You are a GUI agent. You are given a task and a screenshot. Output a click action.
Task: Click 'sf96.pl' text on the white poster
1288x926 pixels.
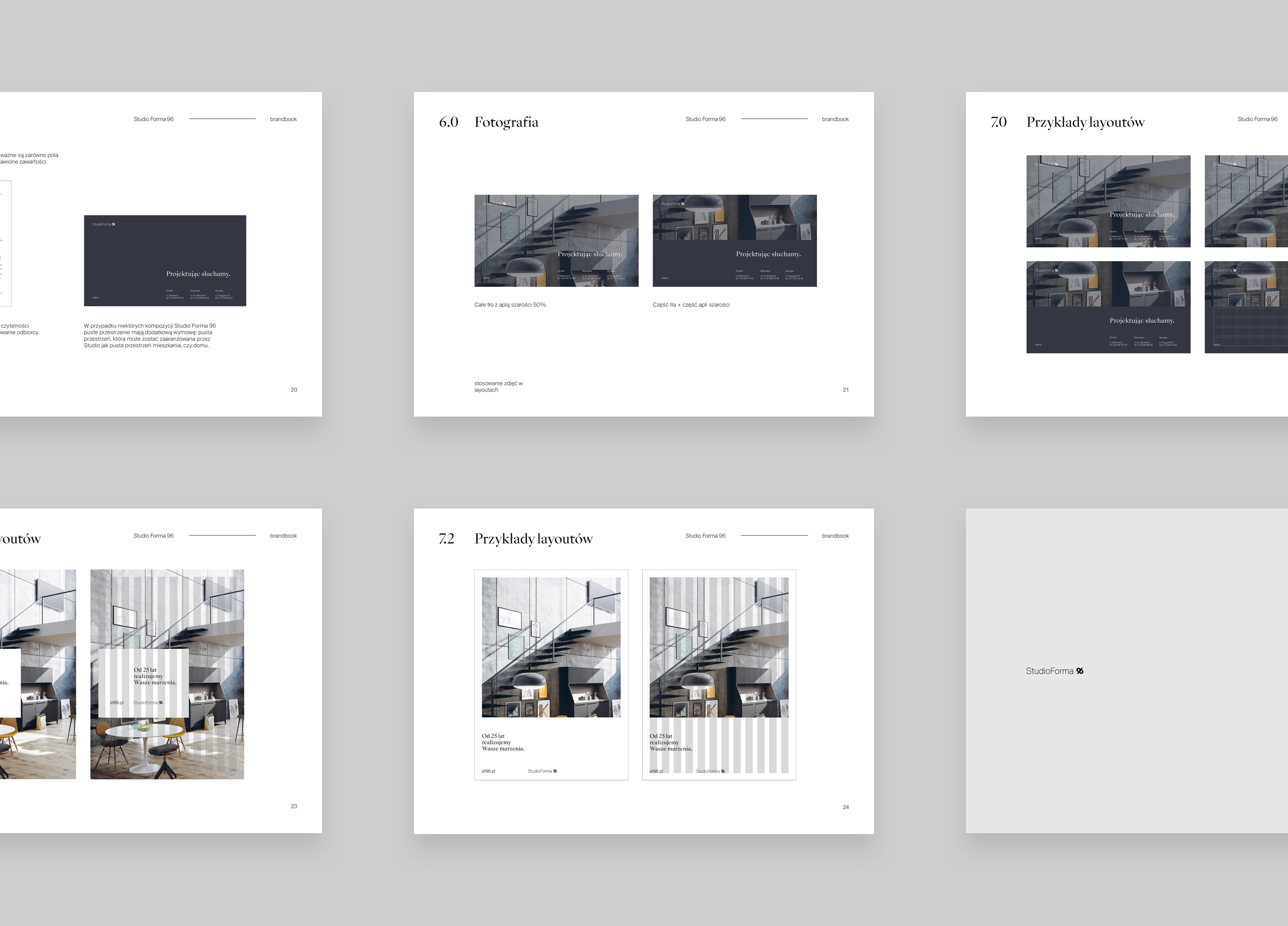[488, 771]
